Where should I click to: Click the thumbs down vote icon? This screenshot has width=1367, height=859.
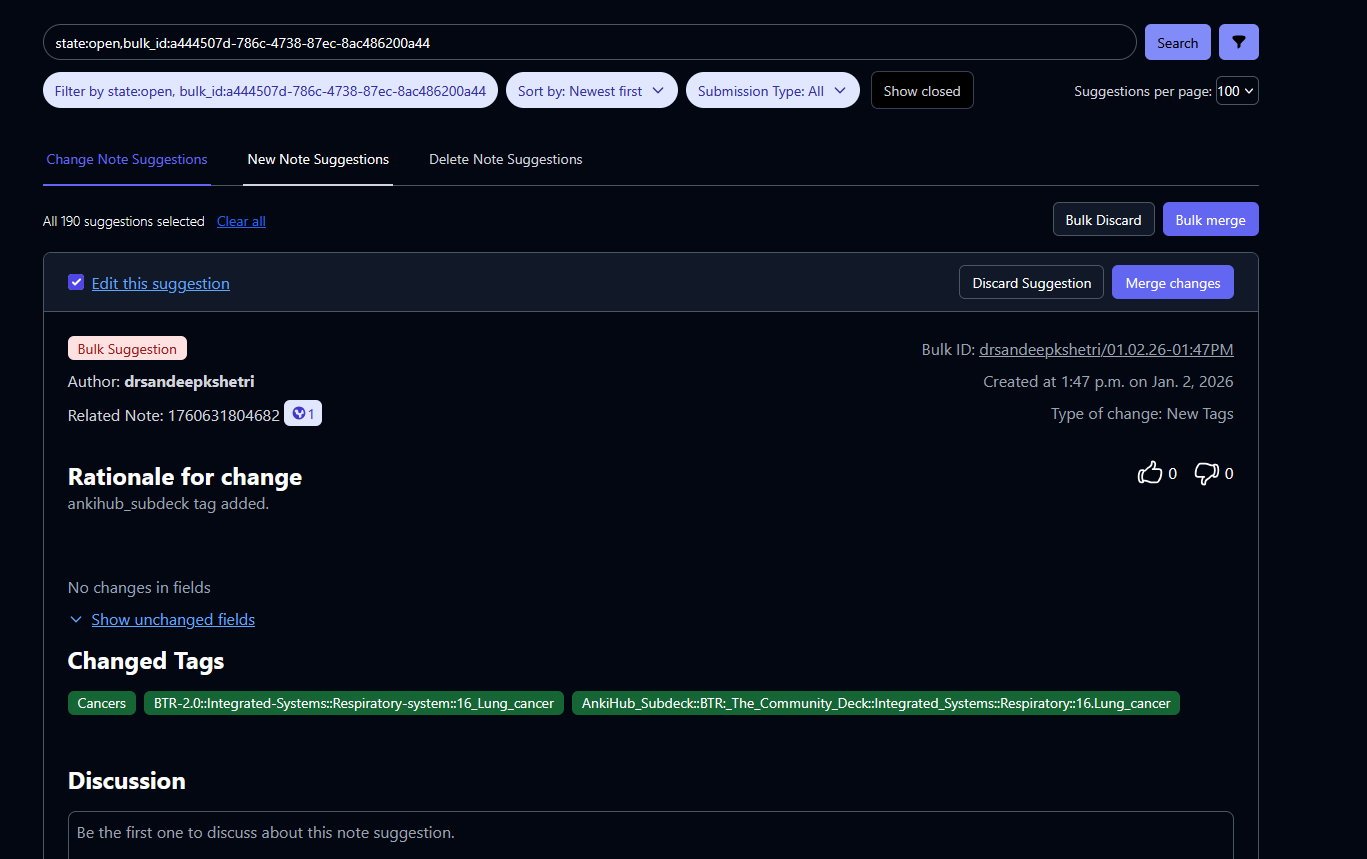1206,473
